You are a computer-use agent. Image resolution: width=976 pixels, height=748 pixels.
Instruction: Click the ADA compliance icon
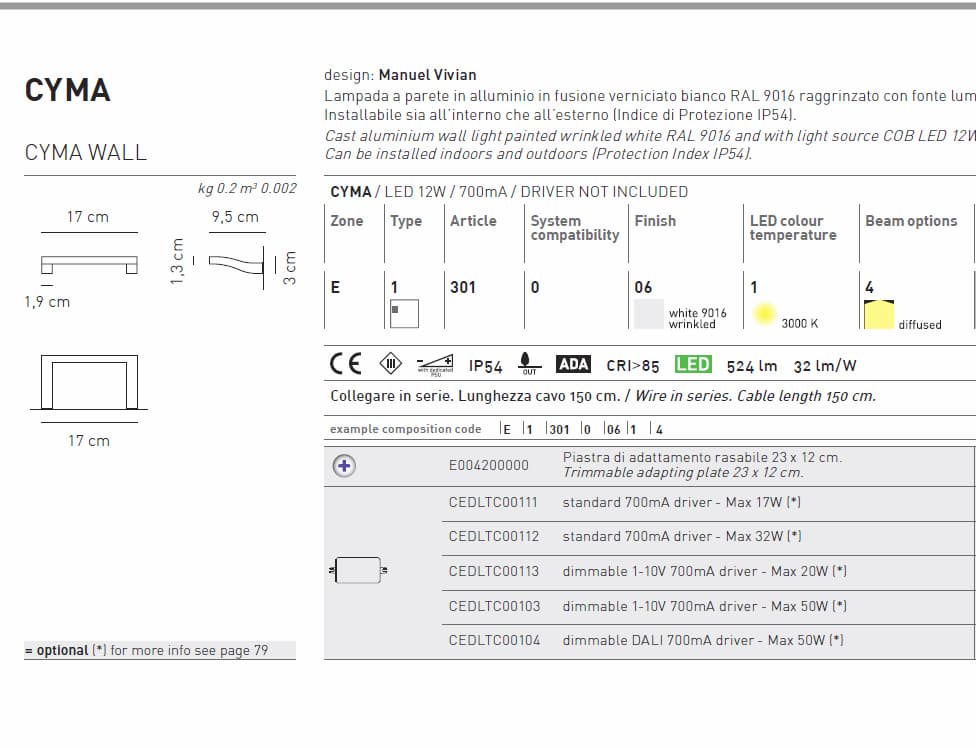click(x=573, y=364)
